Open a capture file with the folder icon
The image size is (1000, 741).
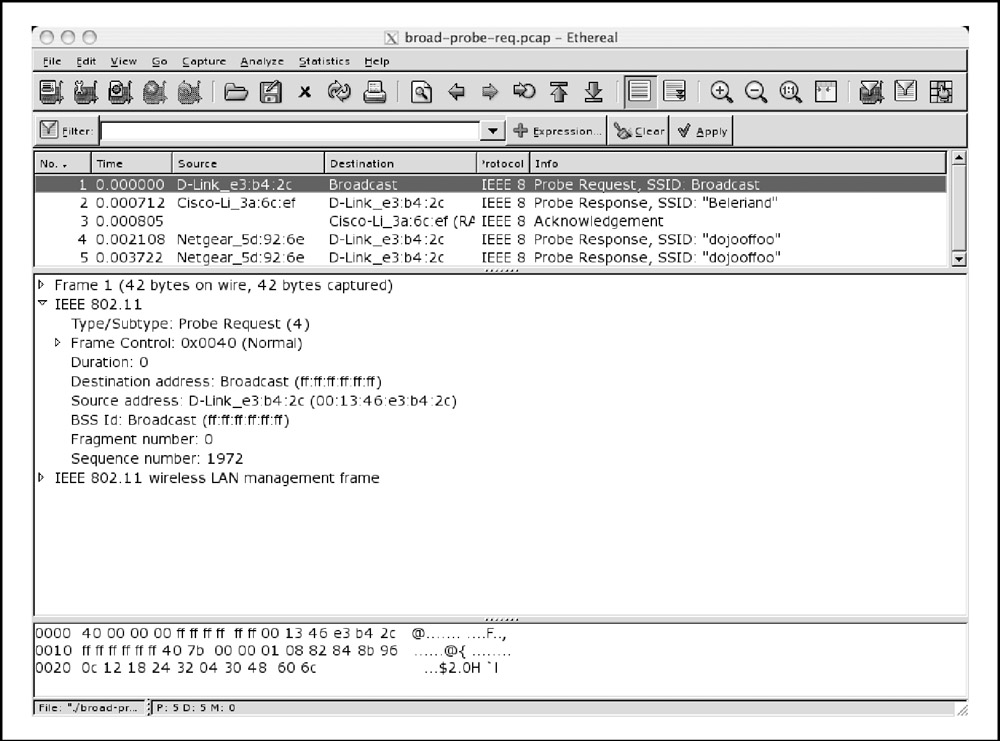236,93
